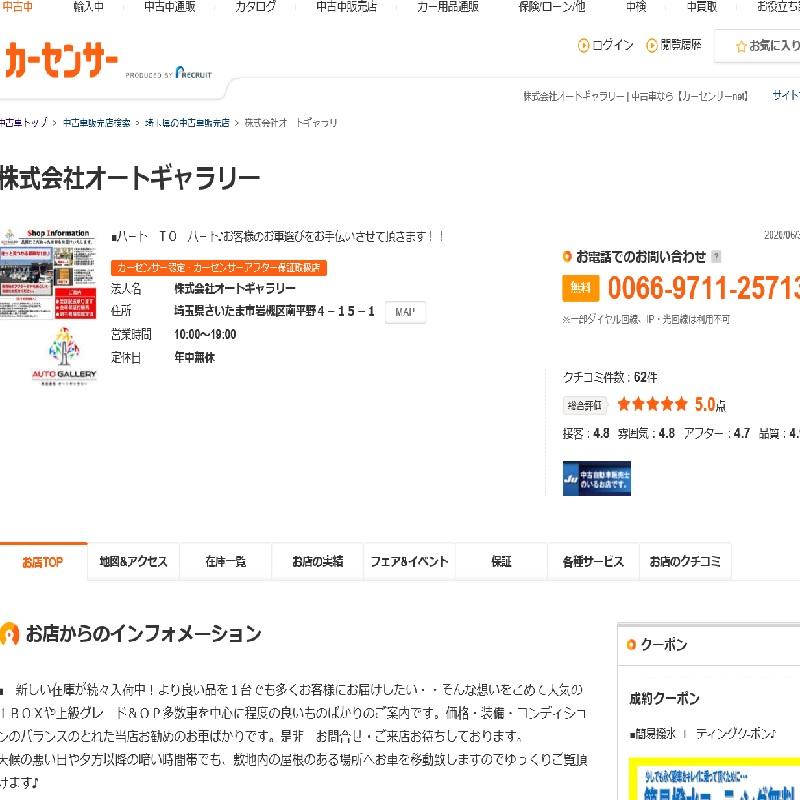Viewport: 800px width, 800px height.
Task: Switch to the 地図&アクセス tab
Action: (x=133, y=561)
